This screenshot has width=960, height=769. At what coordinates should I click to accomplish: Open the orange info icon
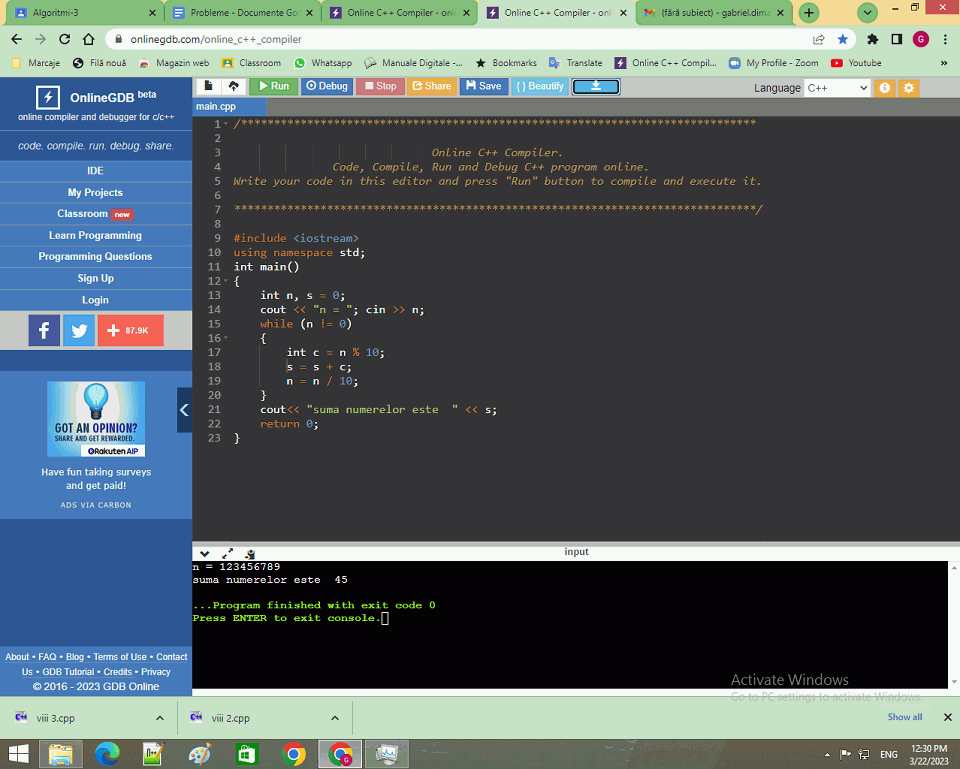tap(885, 88)
